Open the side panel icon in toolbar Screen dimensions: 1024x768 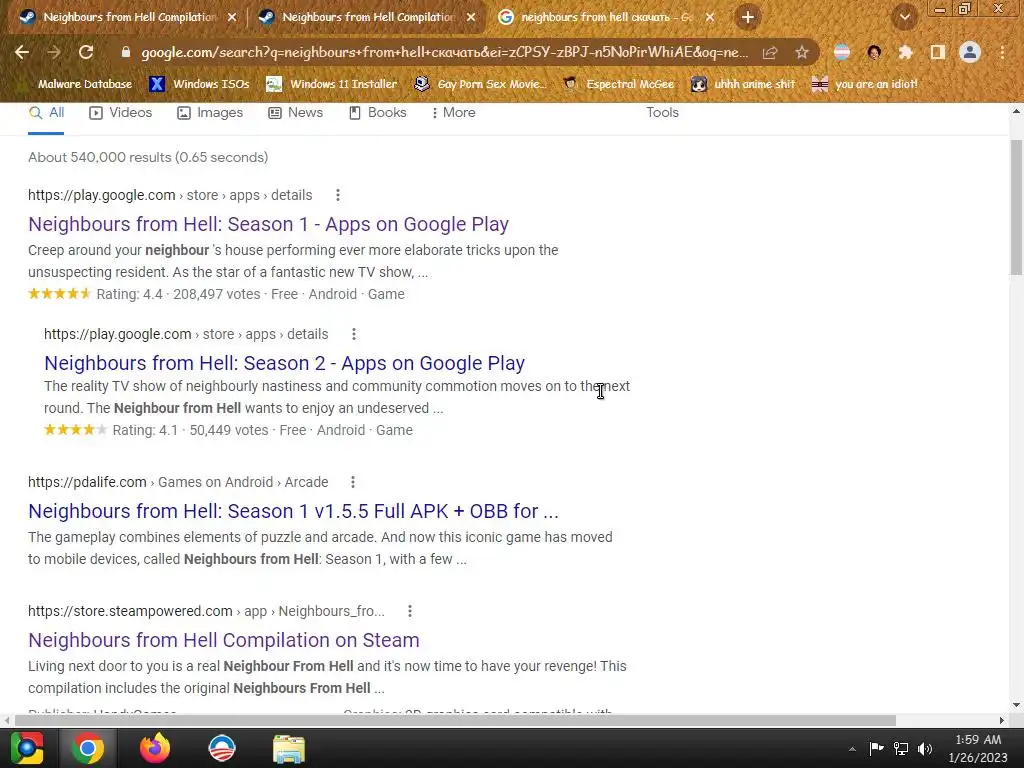938,52
